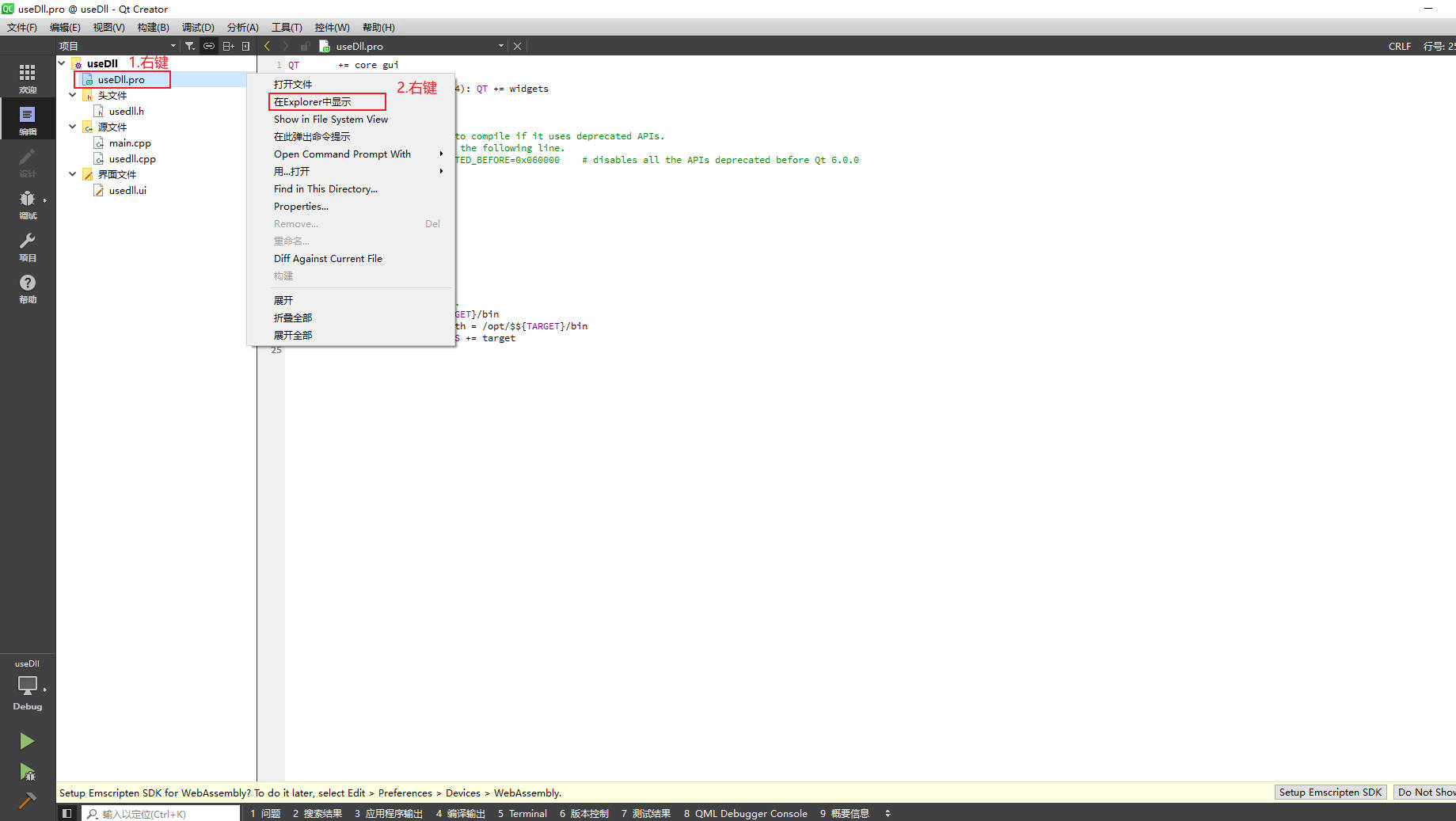The height and width of the screenshot is (821, 1456).
Task: Click the CRLF line ending selector
Action: (1399, 46)
